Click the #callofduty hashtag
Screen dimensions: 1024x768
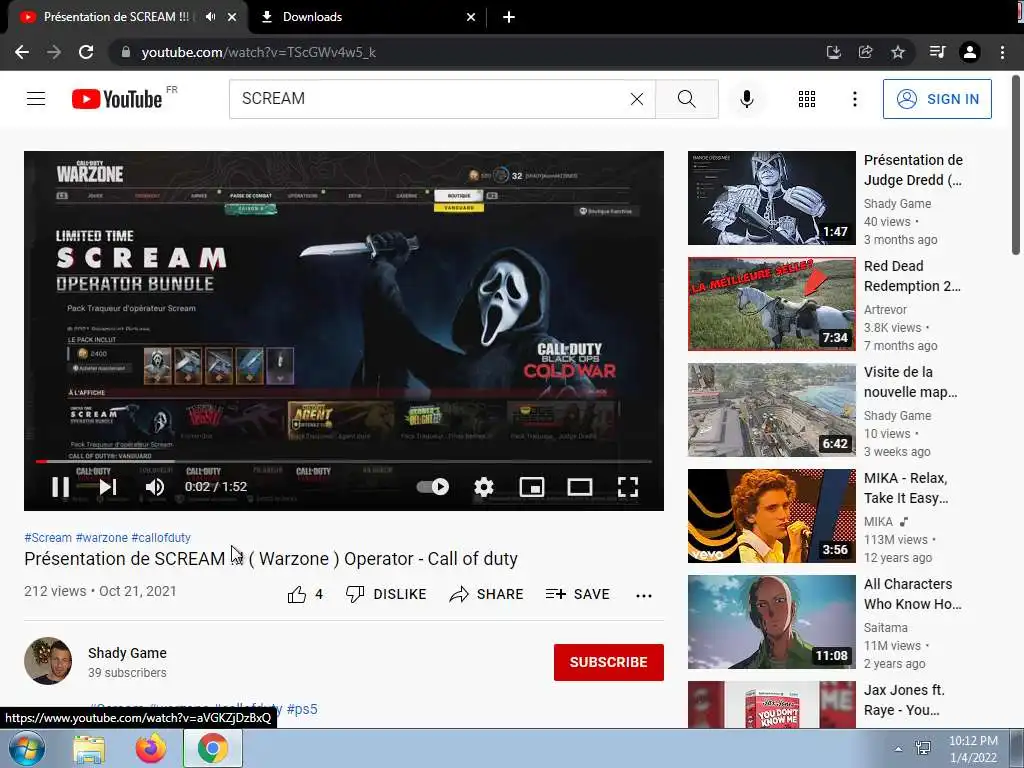[x=161, y=537]
